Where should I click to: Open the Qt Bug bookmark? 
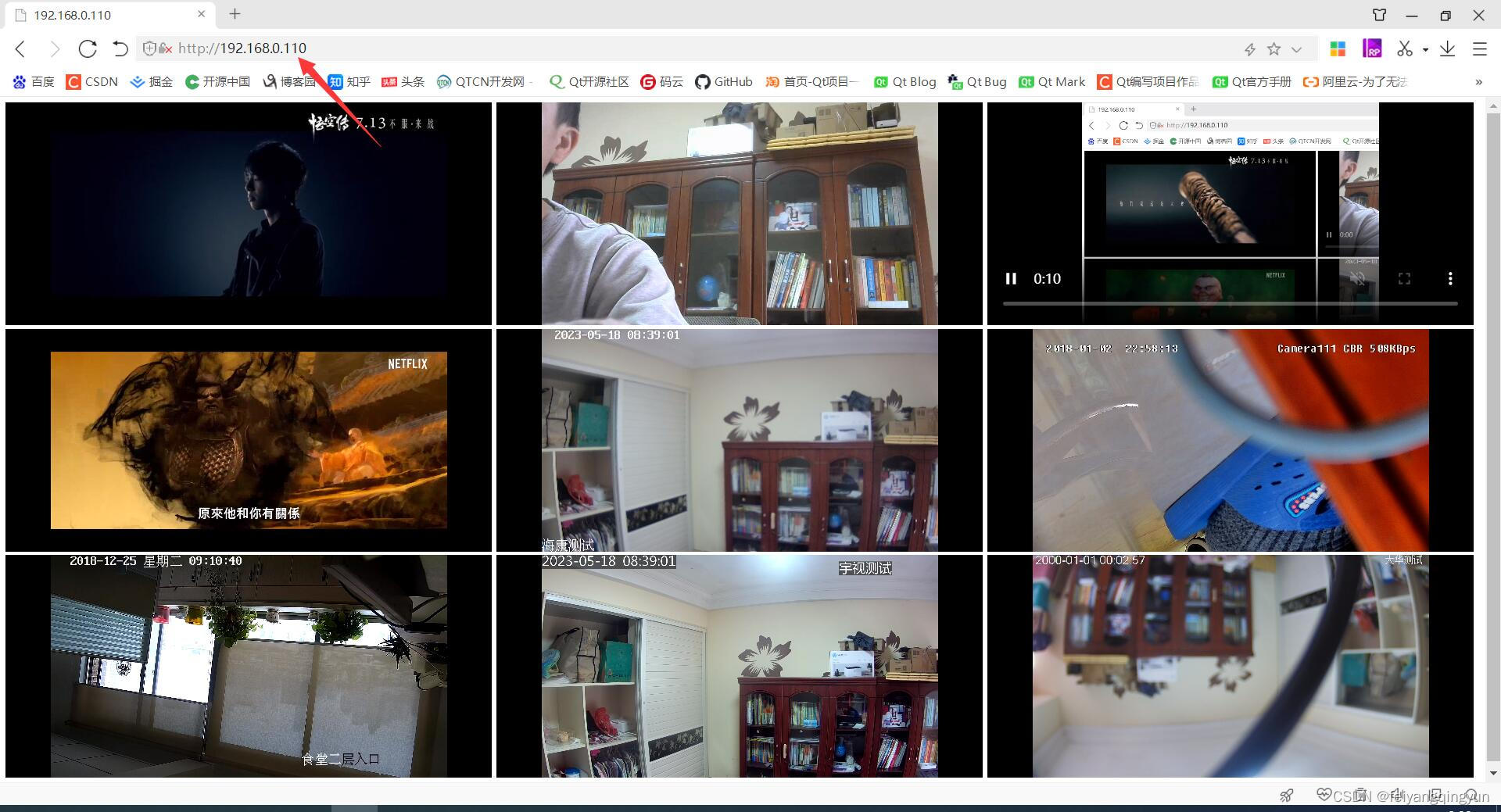tap(976, 81)
